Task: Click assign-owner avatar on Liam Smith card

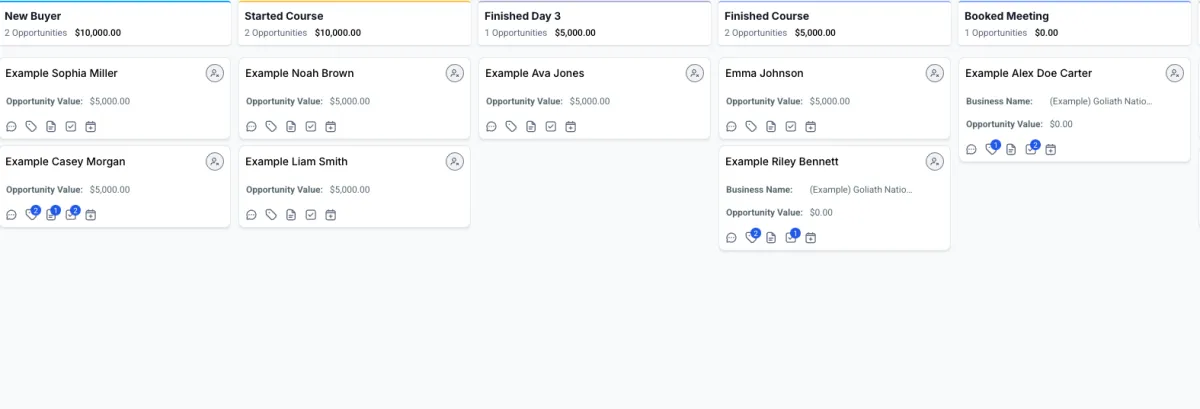Action: (x=455, y=162)
